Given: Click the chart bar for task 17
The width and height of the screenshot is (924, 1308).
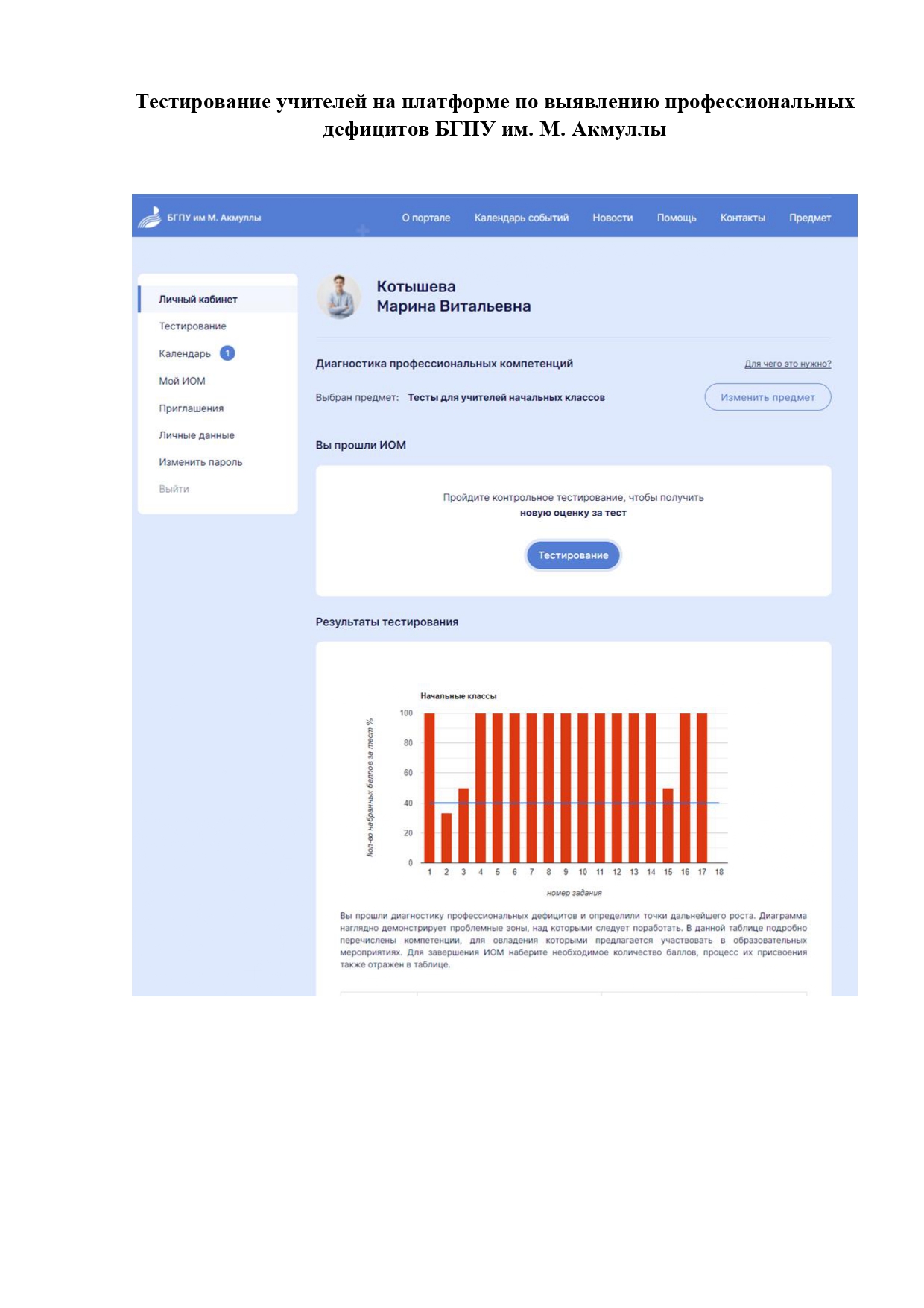Looking at the screenshot, I should pyautogui.click(x=702, y=788).
